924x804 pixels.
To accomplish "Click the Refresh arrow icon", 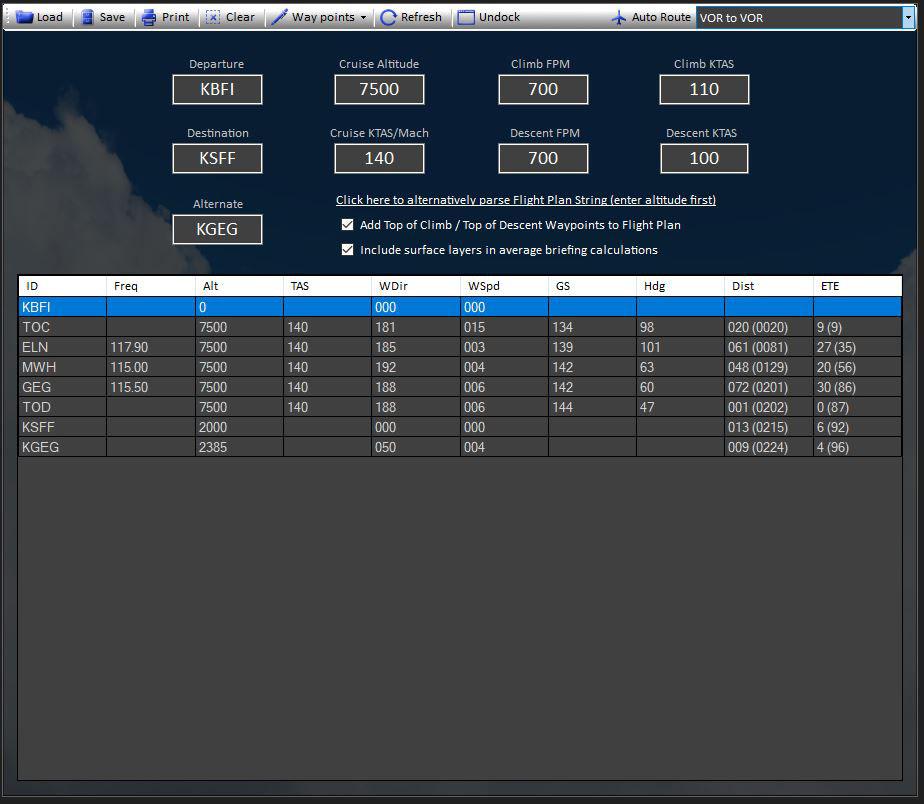I will [389, 17].
